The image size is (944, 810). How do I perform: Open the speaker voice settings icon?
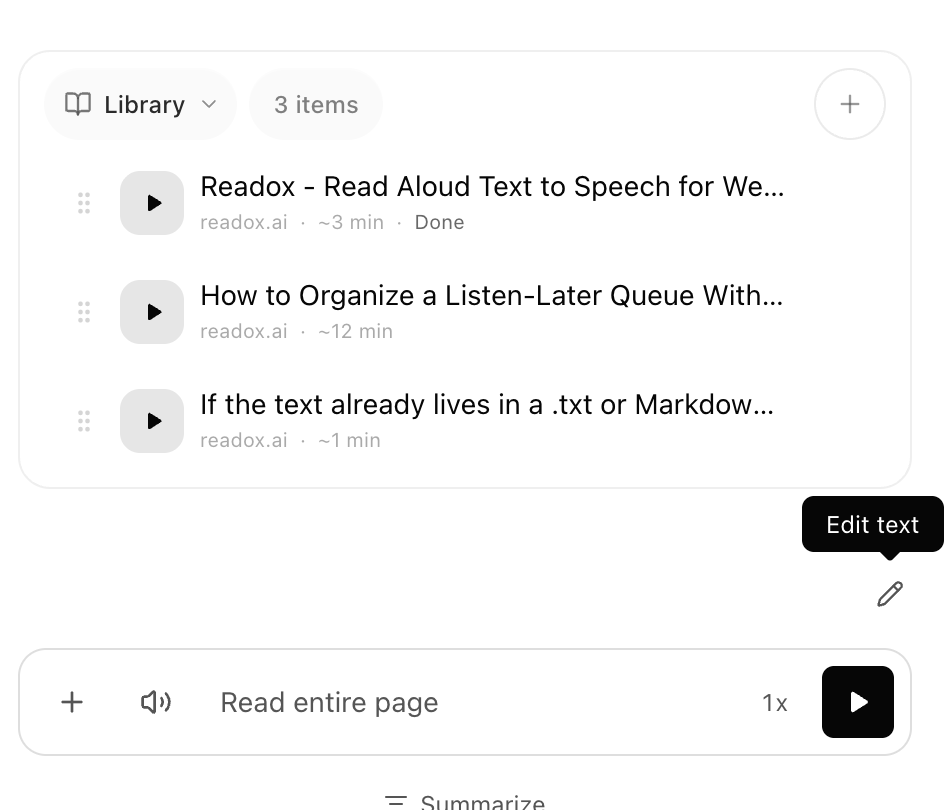[x=156, y=702]
